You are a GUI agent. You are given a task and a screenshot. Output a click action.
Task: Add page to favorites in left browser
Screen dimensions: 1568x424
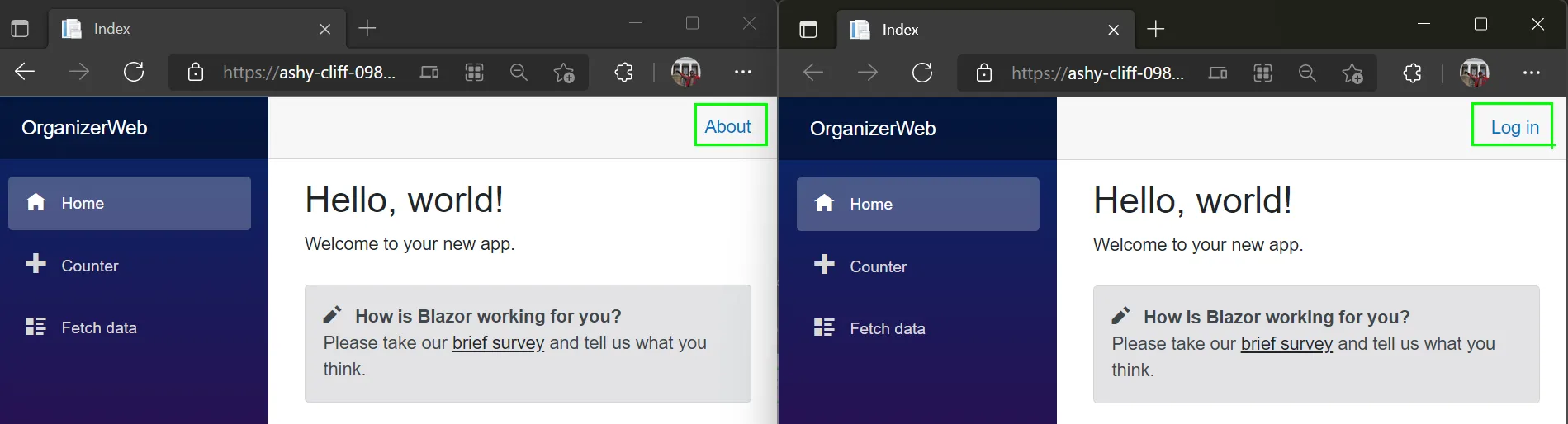click(564, 73)
